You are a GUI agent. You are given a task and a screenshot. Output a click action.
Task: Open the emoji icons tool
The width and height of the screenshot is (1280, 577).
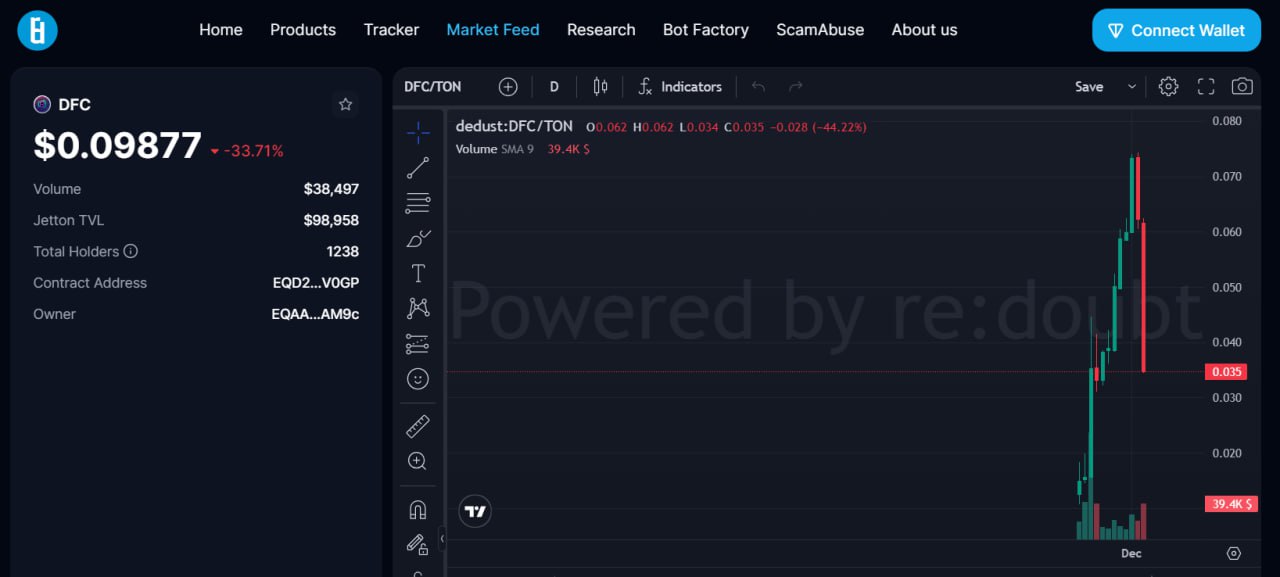pyautogui.click(x=418, y=379)
